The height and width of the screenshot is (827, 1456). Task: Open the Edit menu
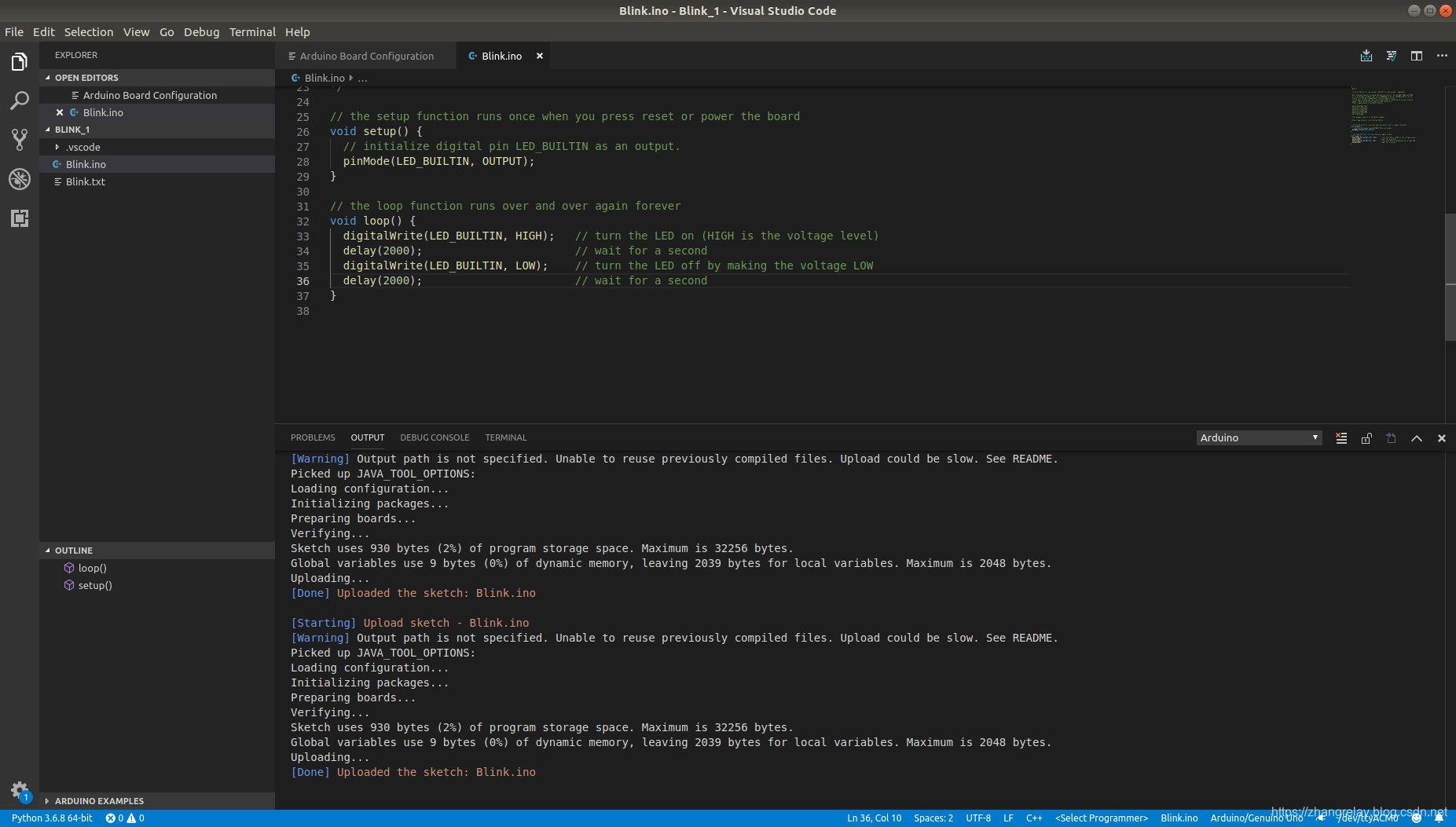click(x=43, y=32)
